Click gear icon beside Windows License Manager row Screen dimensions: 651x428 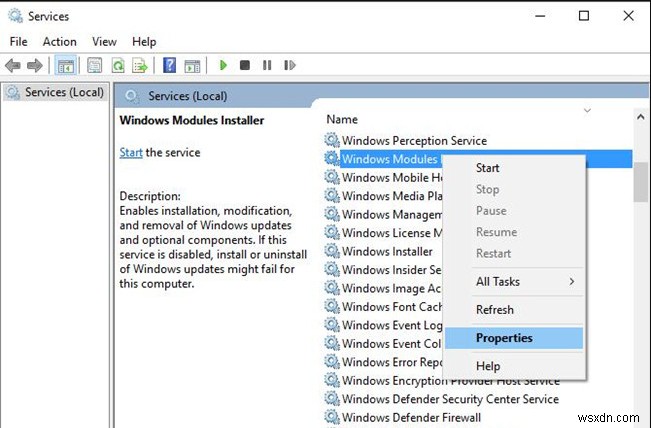pyautogui.click(x=332, y=232)
